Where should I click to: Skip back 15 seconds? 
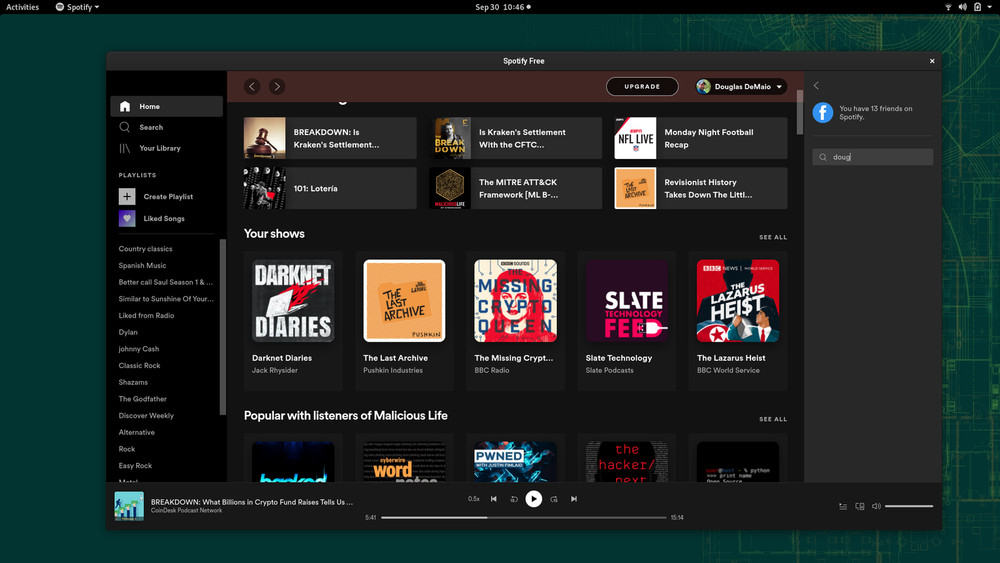514,499
